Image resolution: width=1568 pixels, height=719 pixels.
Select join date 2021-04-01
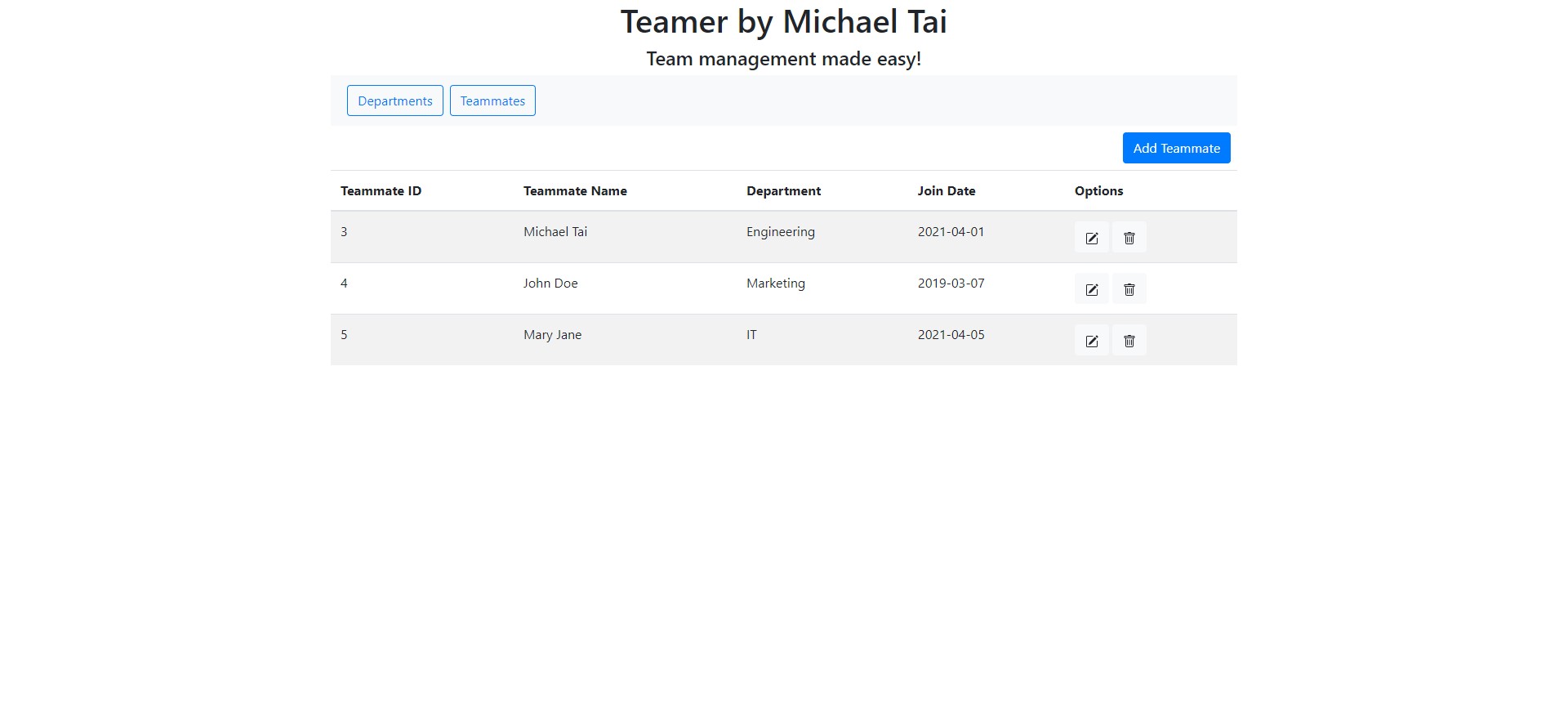(x=951, y=232)
